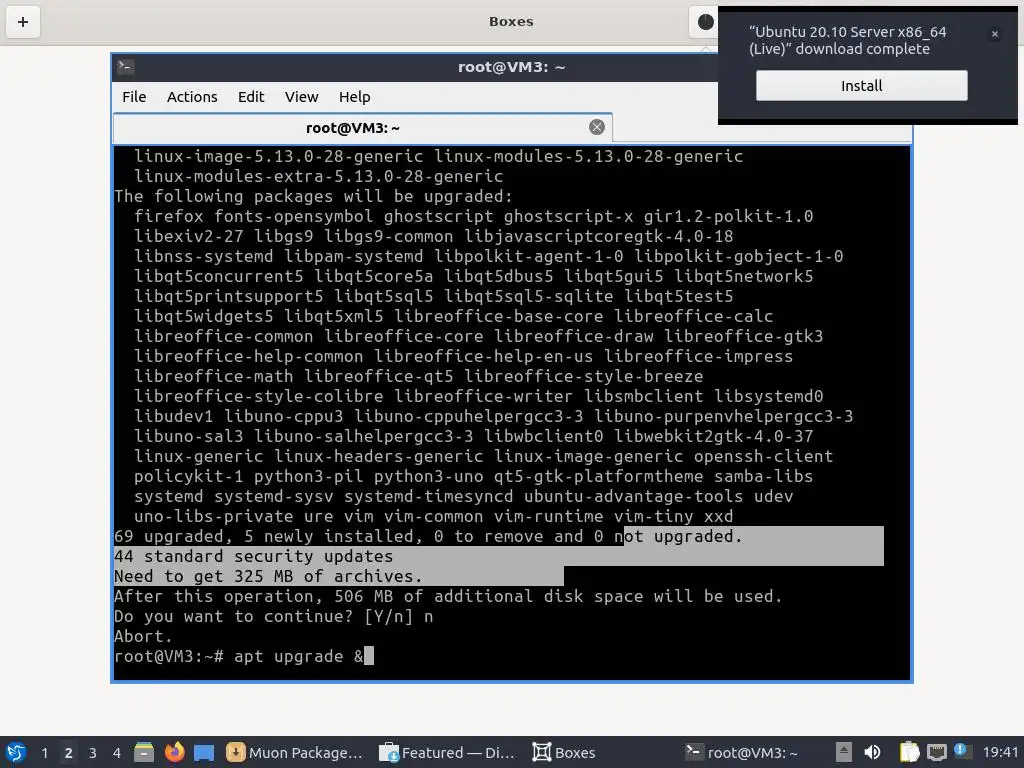Switch to the root@VM3 taskbar entry

(x=742, y=752)
